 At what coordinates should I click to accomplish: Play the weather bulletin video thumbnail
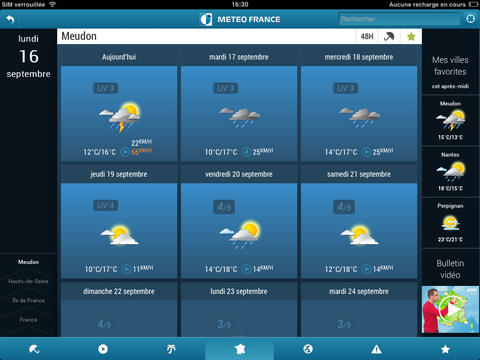pos(450,310)
